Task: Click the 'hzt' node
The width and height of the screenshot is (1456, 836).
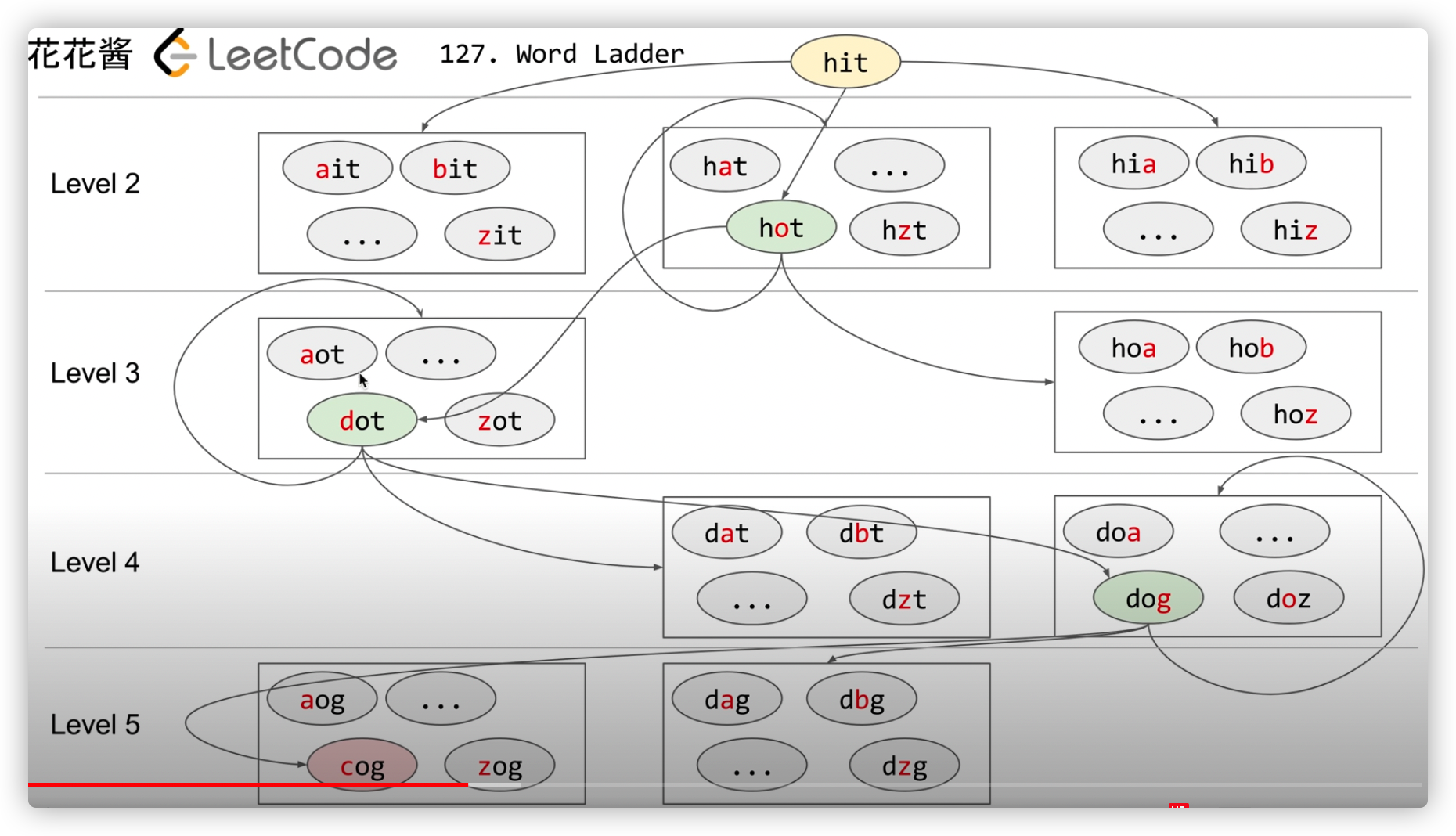Action: tap(904, 230)
